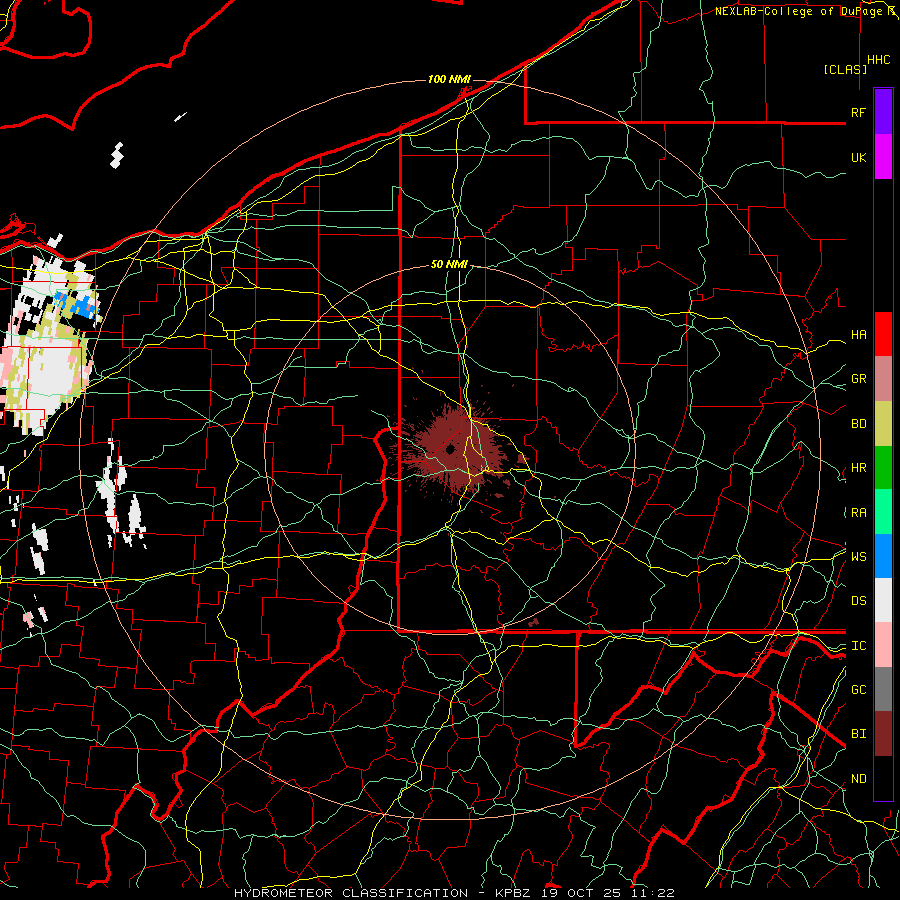
Task: Click the RA legend label
Action: pyautogui.click(x=858, y=513)
